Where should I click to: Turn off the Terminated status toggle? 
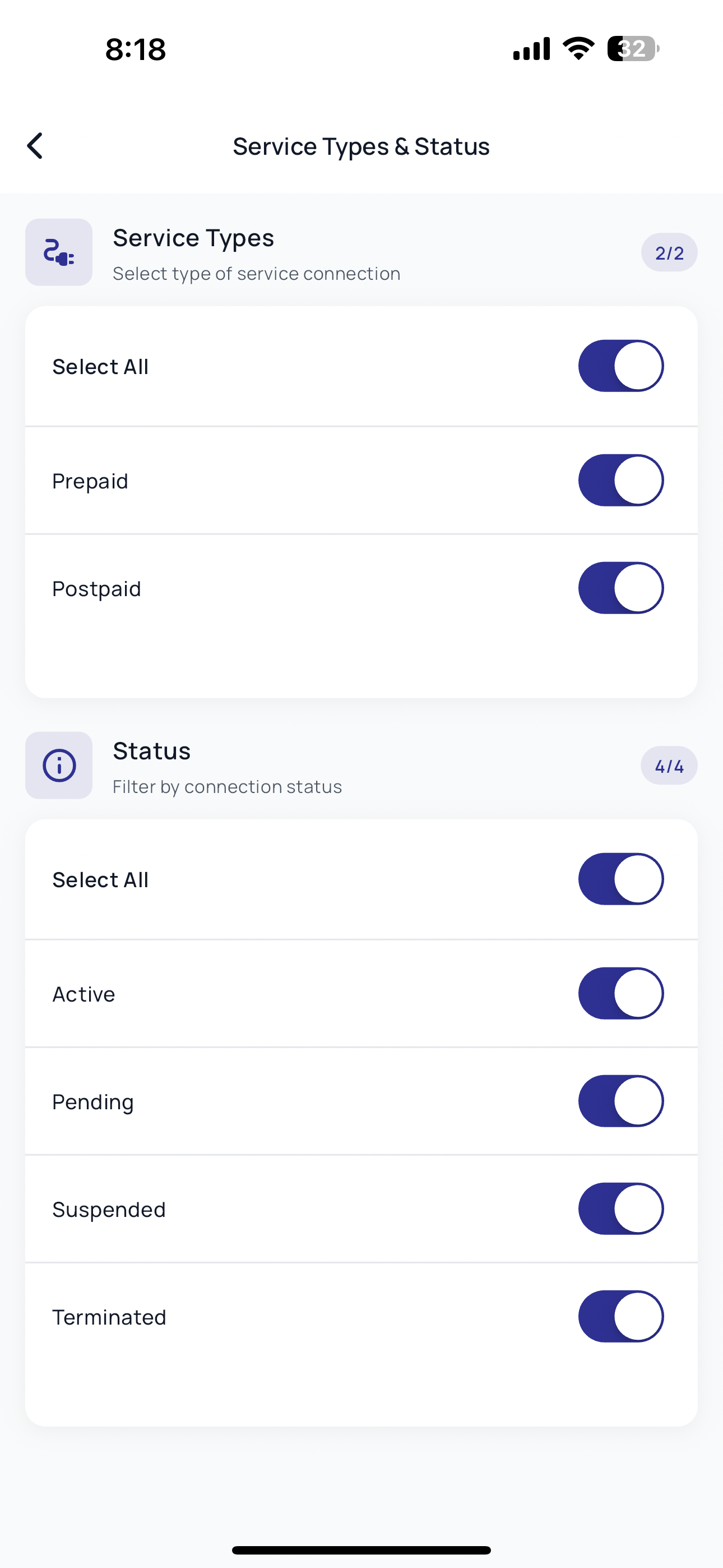tap(621, 1317)
